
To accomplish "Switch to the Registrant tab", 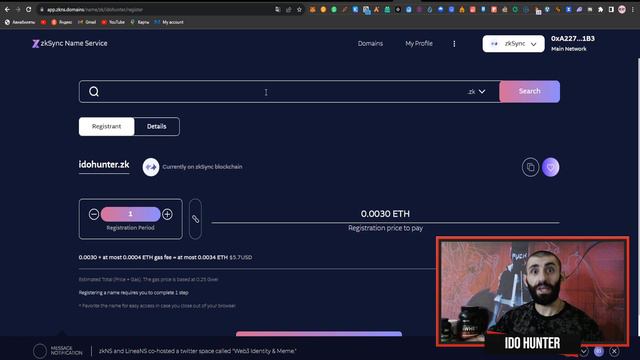I will pos(107,127).
